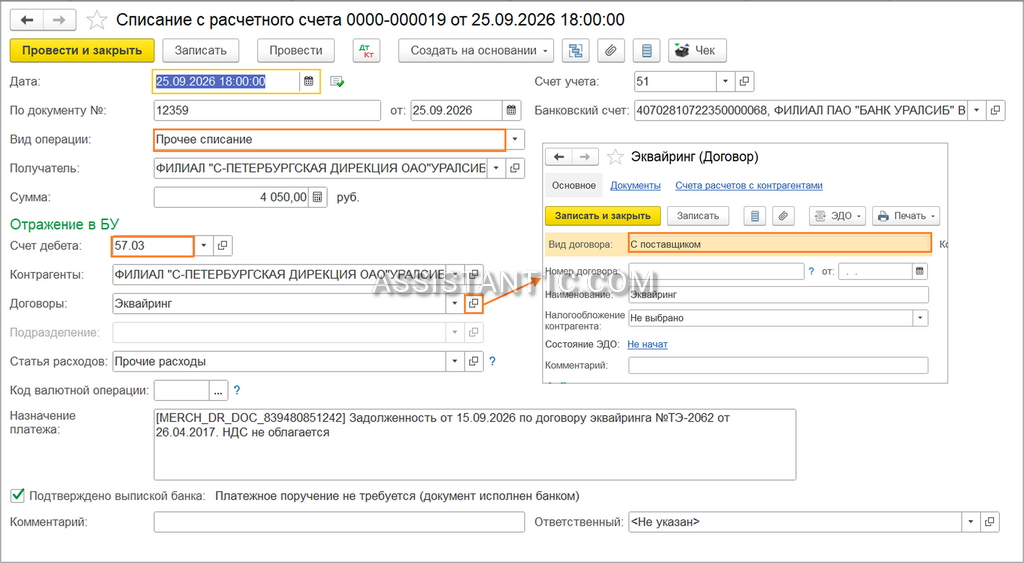Open the Ответственный item form

[x=990, y=522]
